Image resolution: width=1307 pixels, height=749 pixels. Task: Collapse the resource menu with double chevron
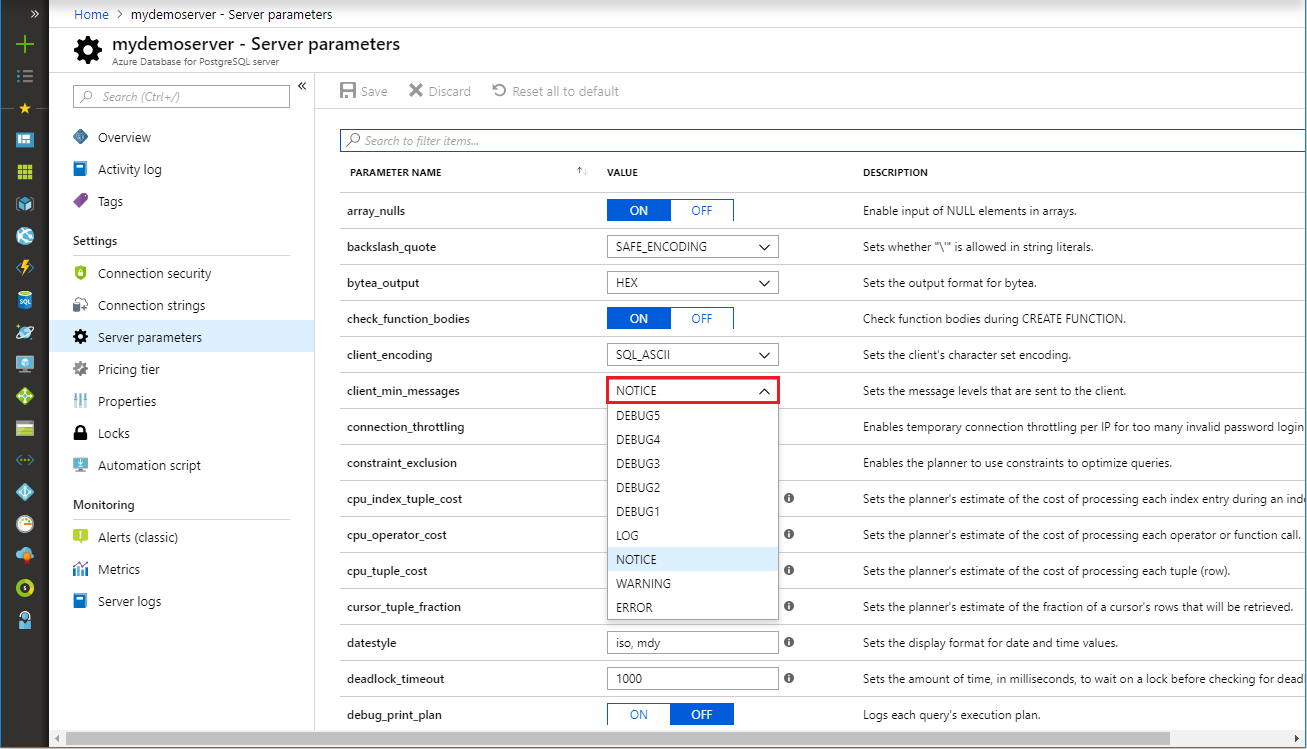302,86
